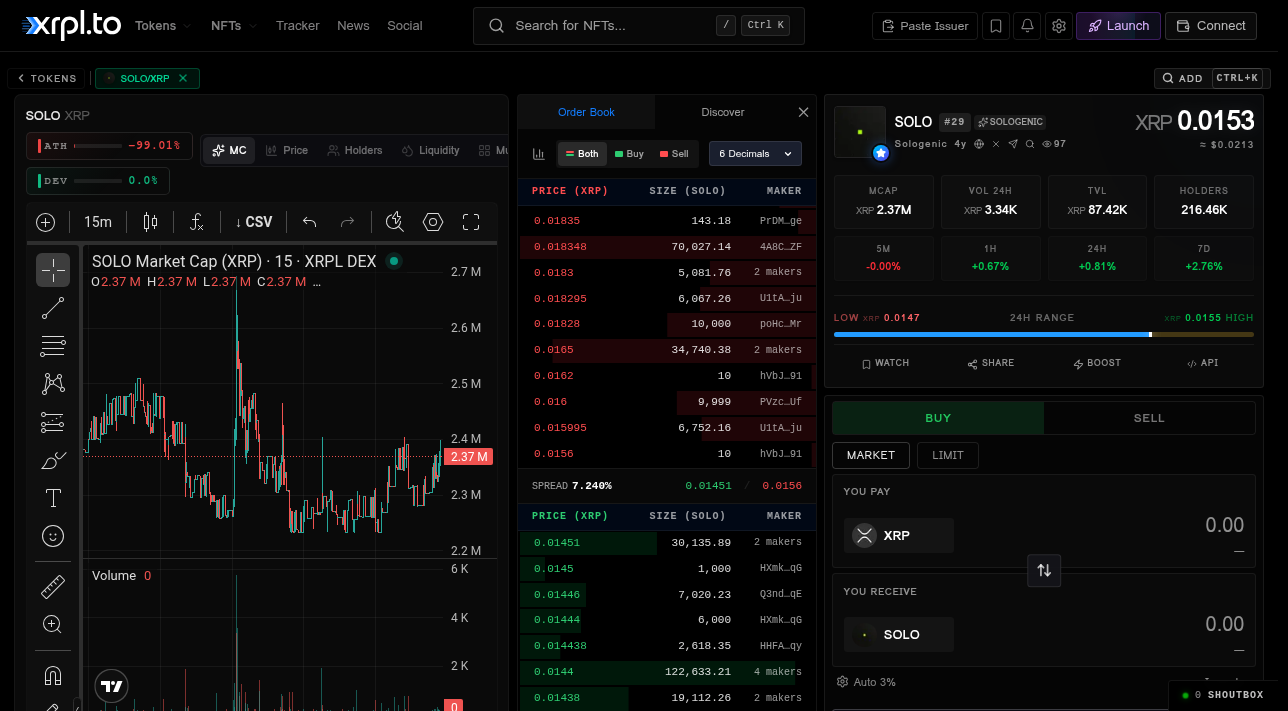
Task: Swap pay and receive currencies
Action: coord(1044,570)
